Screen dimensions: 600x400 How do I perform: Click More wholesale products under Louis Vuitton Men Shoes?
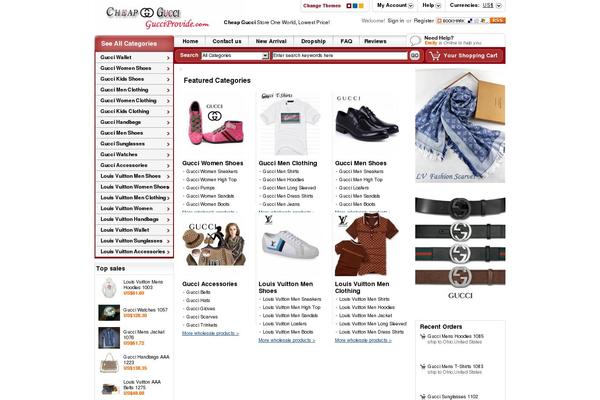287,340
